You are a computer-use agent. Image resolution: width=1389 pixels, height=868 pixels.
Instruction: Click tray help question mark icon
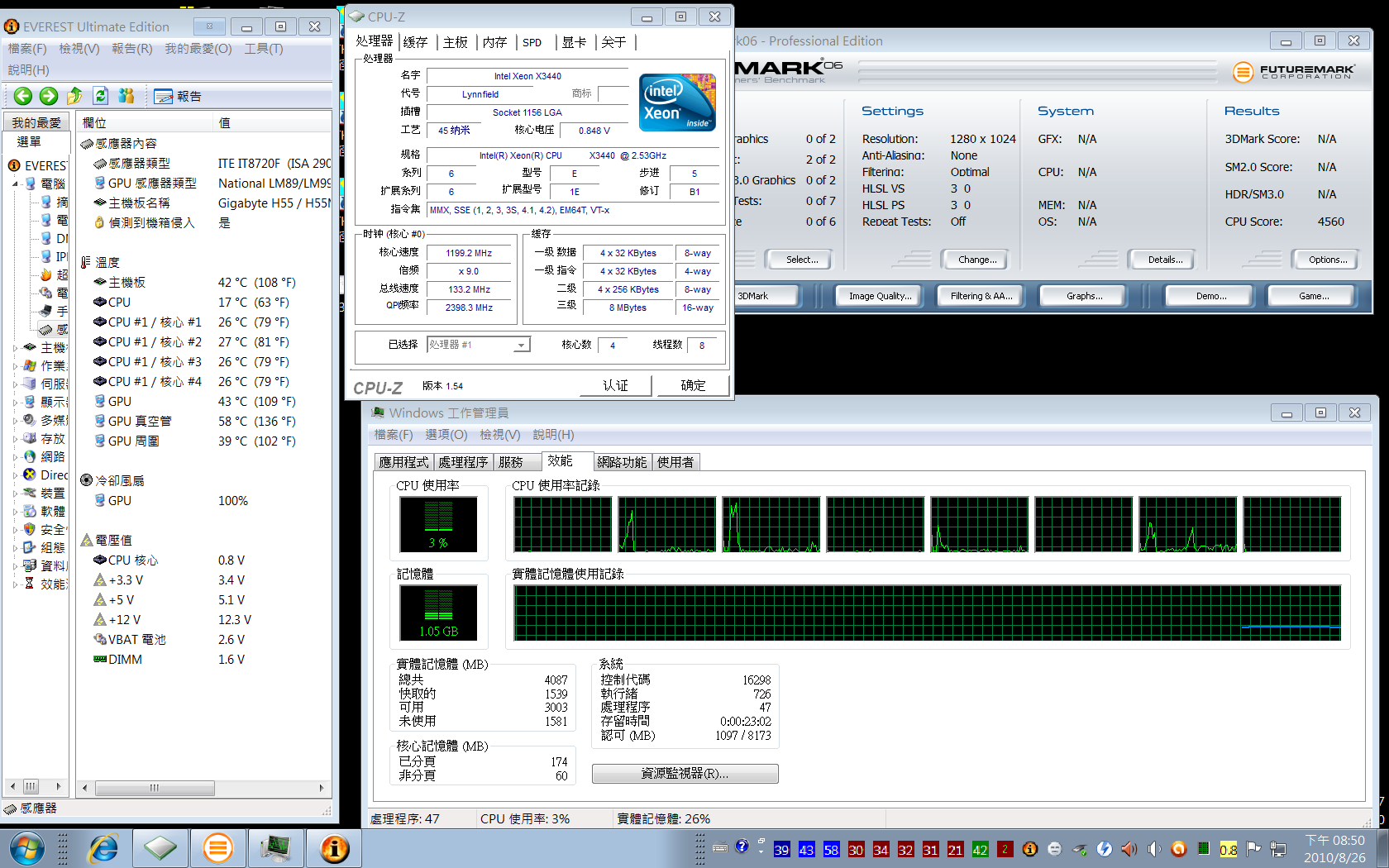pos(742,847)
